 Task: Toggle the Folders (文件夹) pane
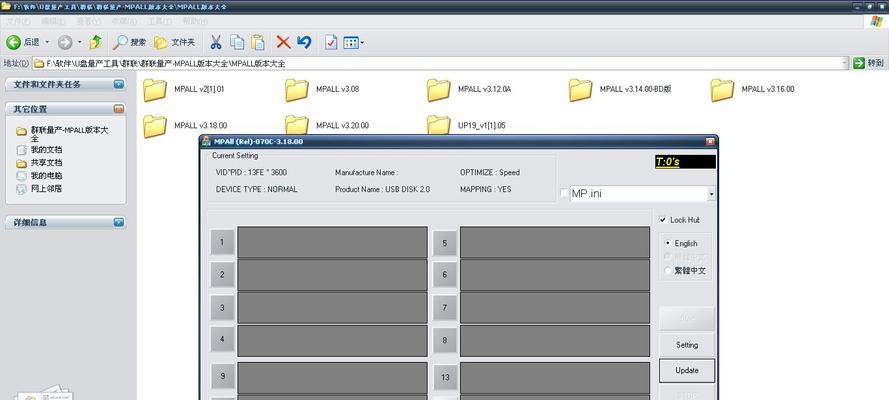[x=175, y=42]
